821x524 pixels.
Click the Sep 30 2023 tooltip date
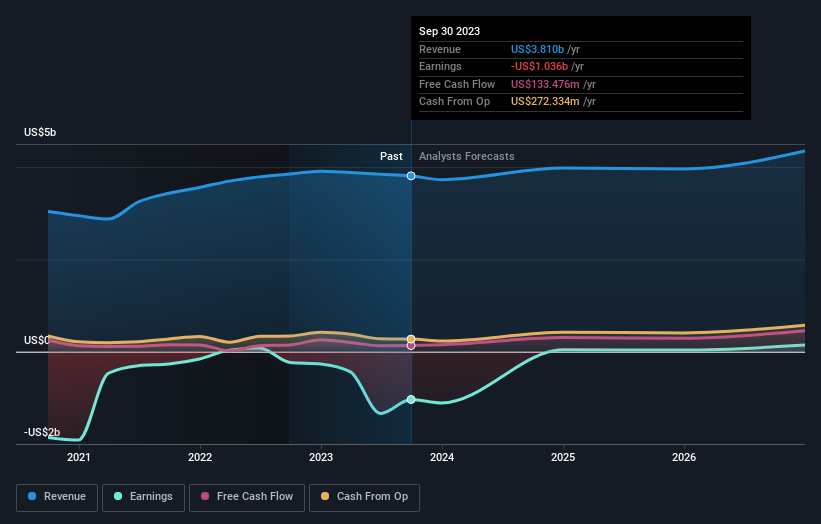[449, 31]
